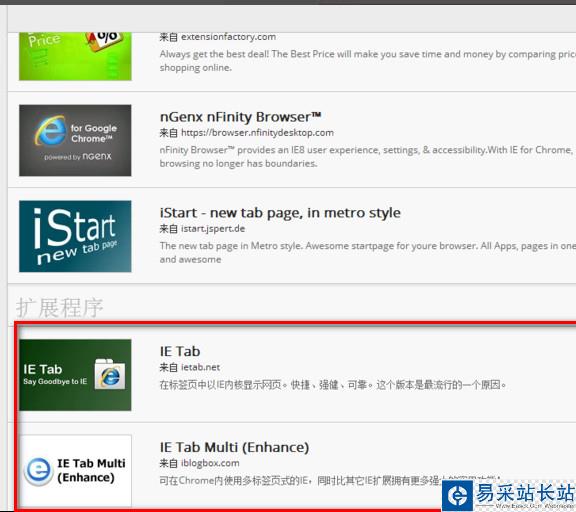Open the browser.nfinitydesktop.com source link
Viewport: 576px width, 512px height.
point(257,133)
